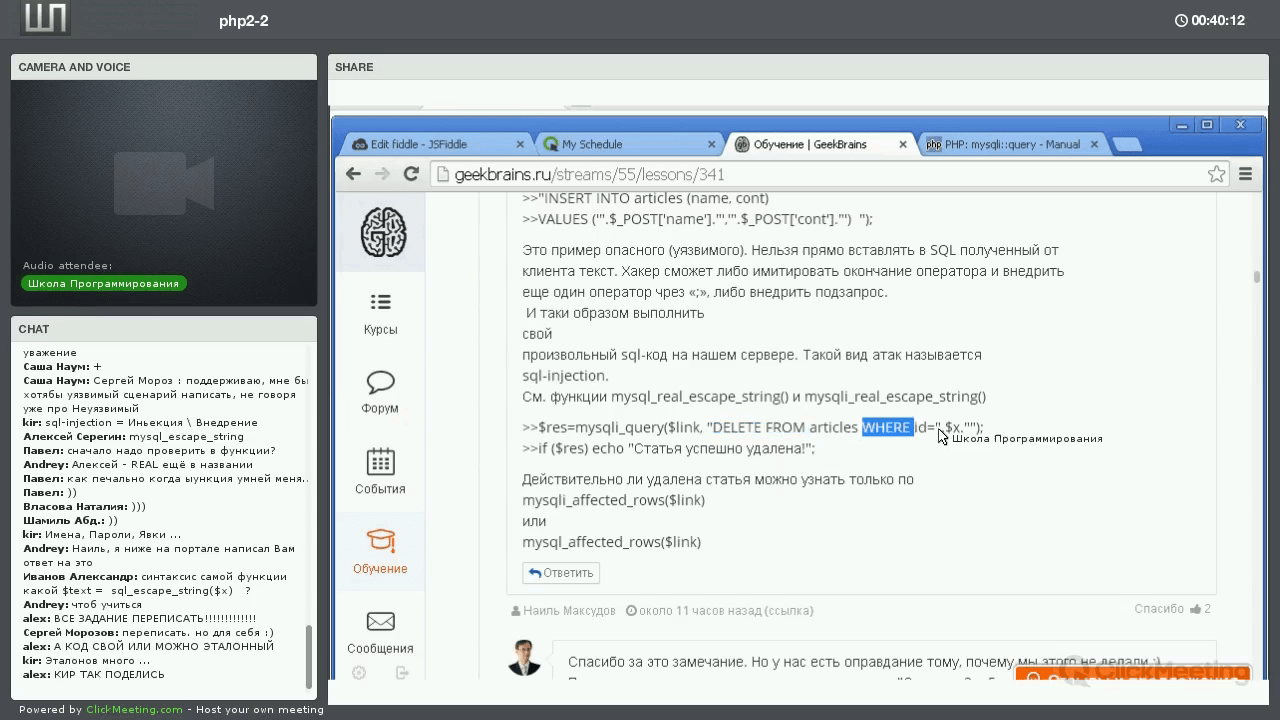Click the CHAT panel header
Viewport: 1280px width, 720px height.
(x=164, y=329)
